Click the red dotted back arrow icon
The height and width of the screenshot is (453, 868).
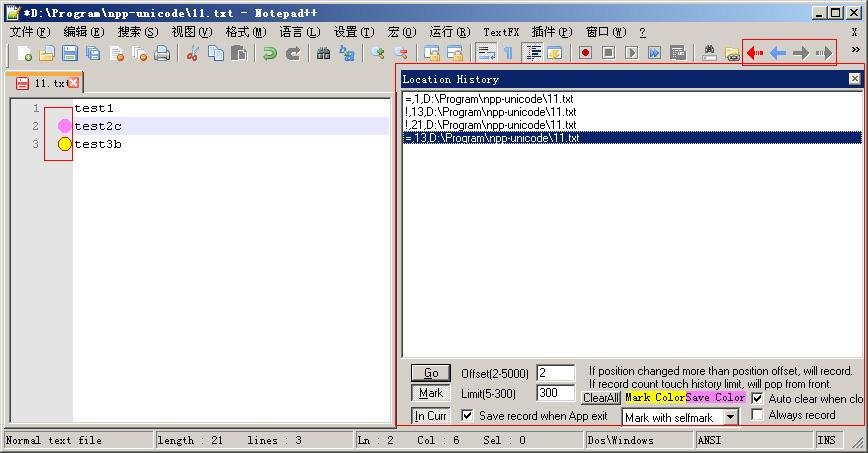755,53
